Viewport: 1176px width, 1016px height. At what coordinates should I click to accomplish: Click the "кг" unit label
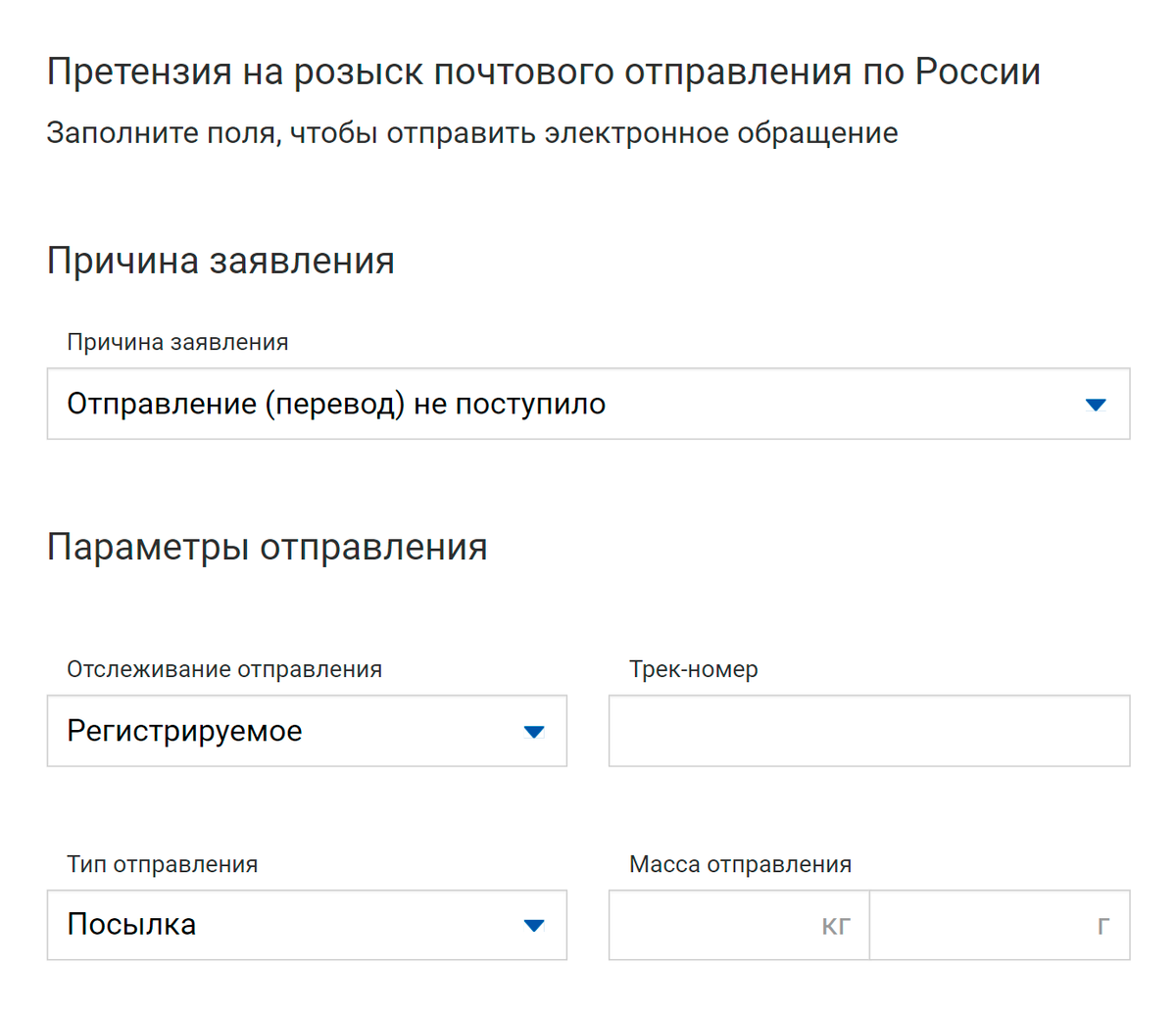[x=836, y=926]
